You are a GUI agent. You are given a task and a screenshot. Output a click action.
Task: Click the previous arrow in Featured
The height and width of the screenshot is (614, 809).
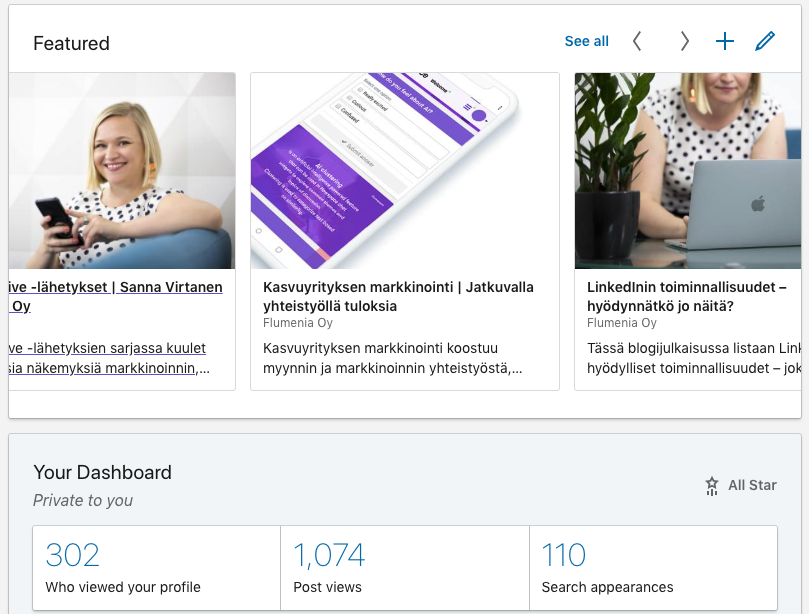point(637,41)
